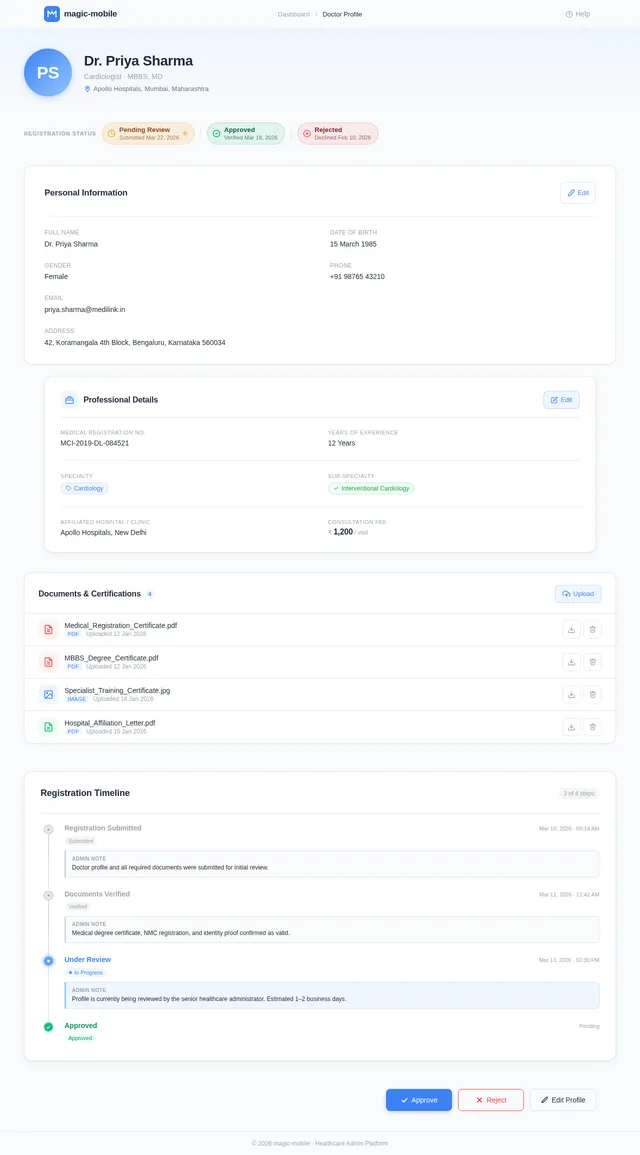The width and height of the screenshot is (640, 1155).
Task: Select the Rejected status badge
Action: (337, 133)
